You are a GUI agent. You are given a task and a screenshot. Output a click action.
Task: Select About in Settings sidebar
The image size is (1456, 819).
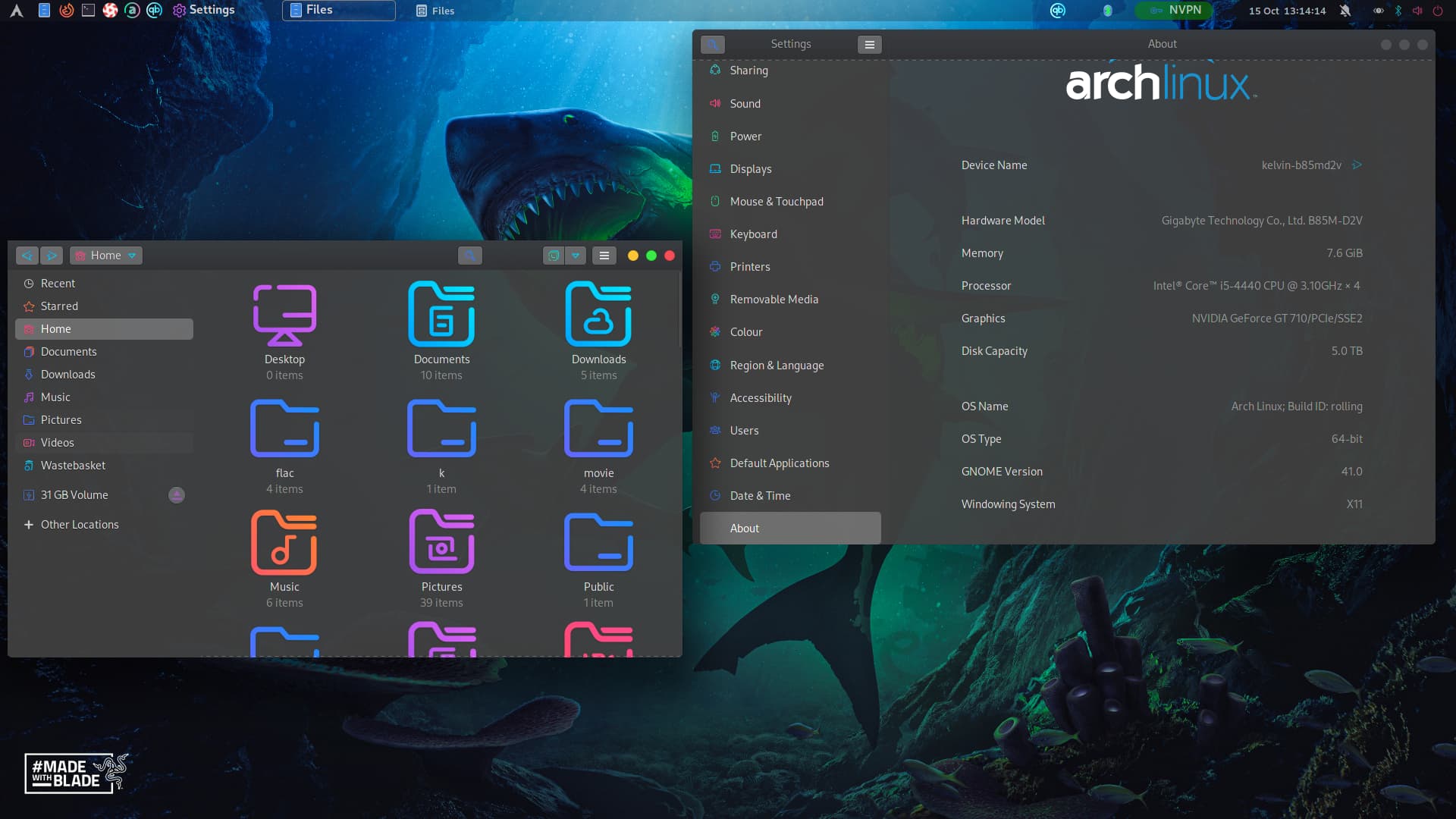click(x=790, y=529)
